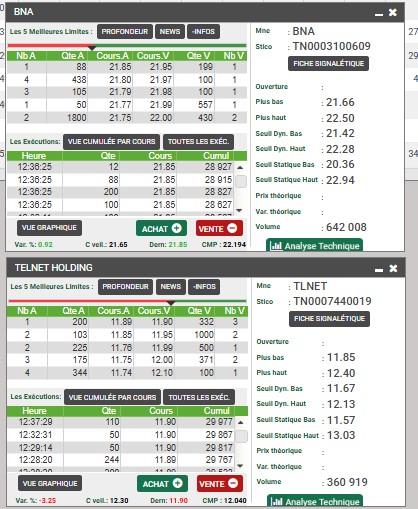Show INFOS for BNA
The image size is (418, 509).
tap(203, 32)
